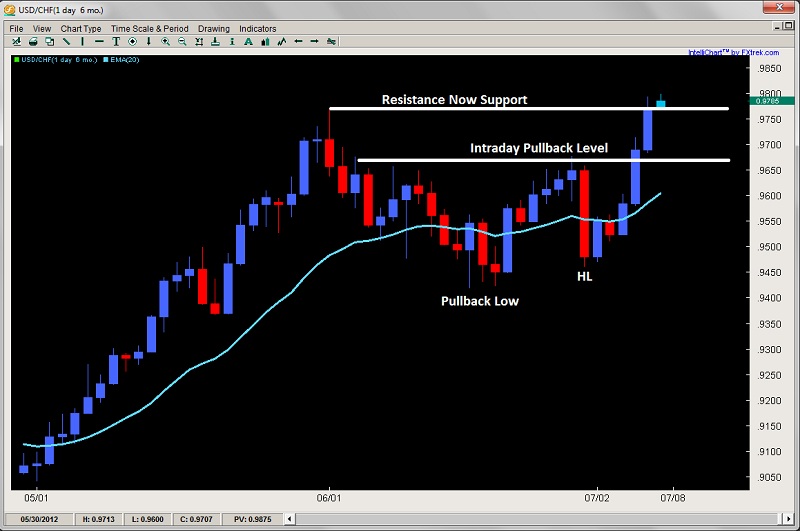Click the stamp icon in toolbar
The image size is (800, 531).
(215, 41)
